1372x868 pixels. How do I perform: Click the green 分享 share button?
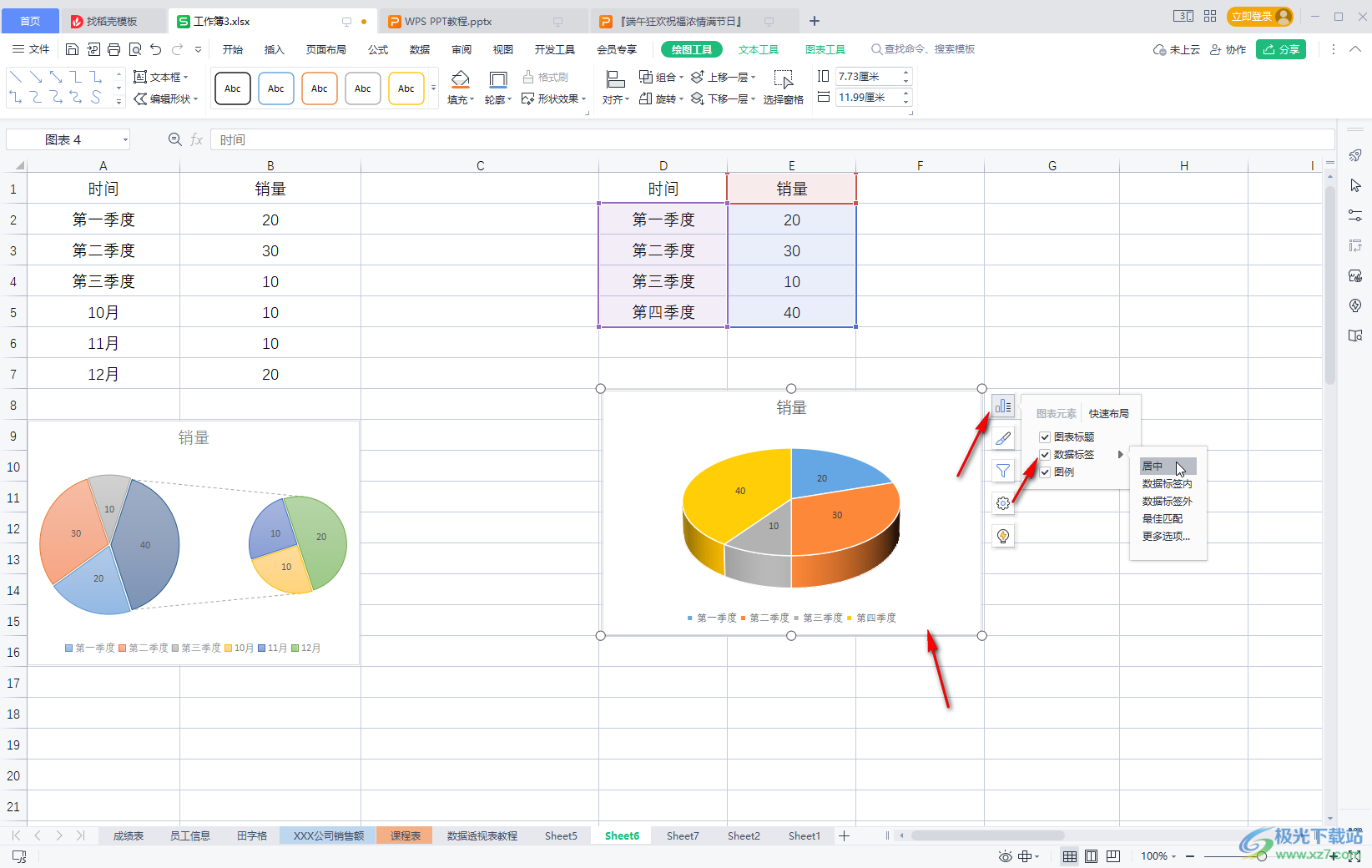pyautogui.click(x=1281, y=49)
